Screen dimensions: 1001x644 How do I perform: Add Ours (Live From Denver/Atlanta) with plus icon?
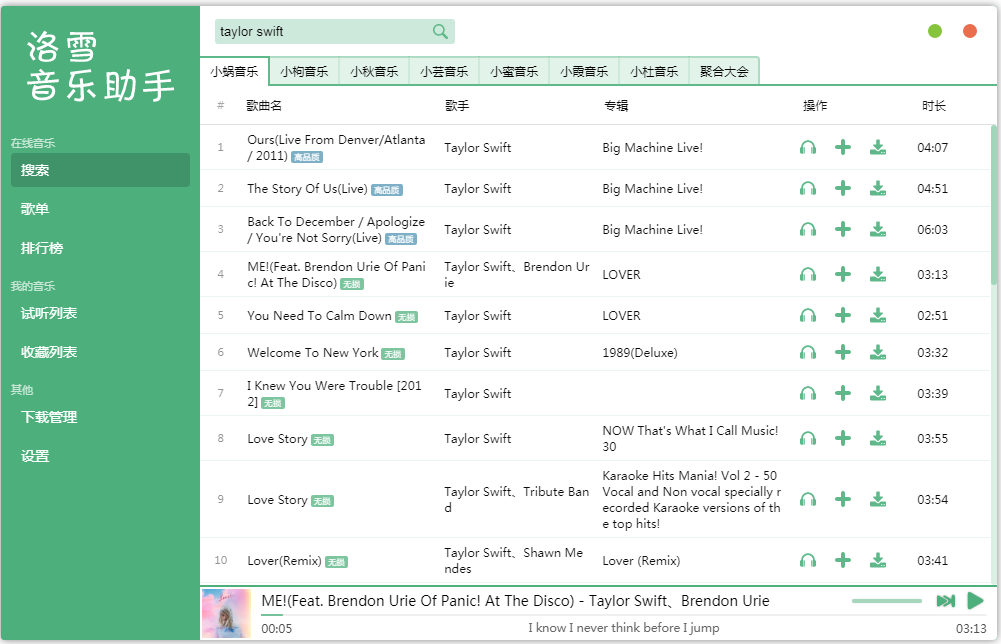click(843, 147)
